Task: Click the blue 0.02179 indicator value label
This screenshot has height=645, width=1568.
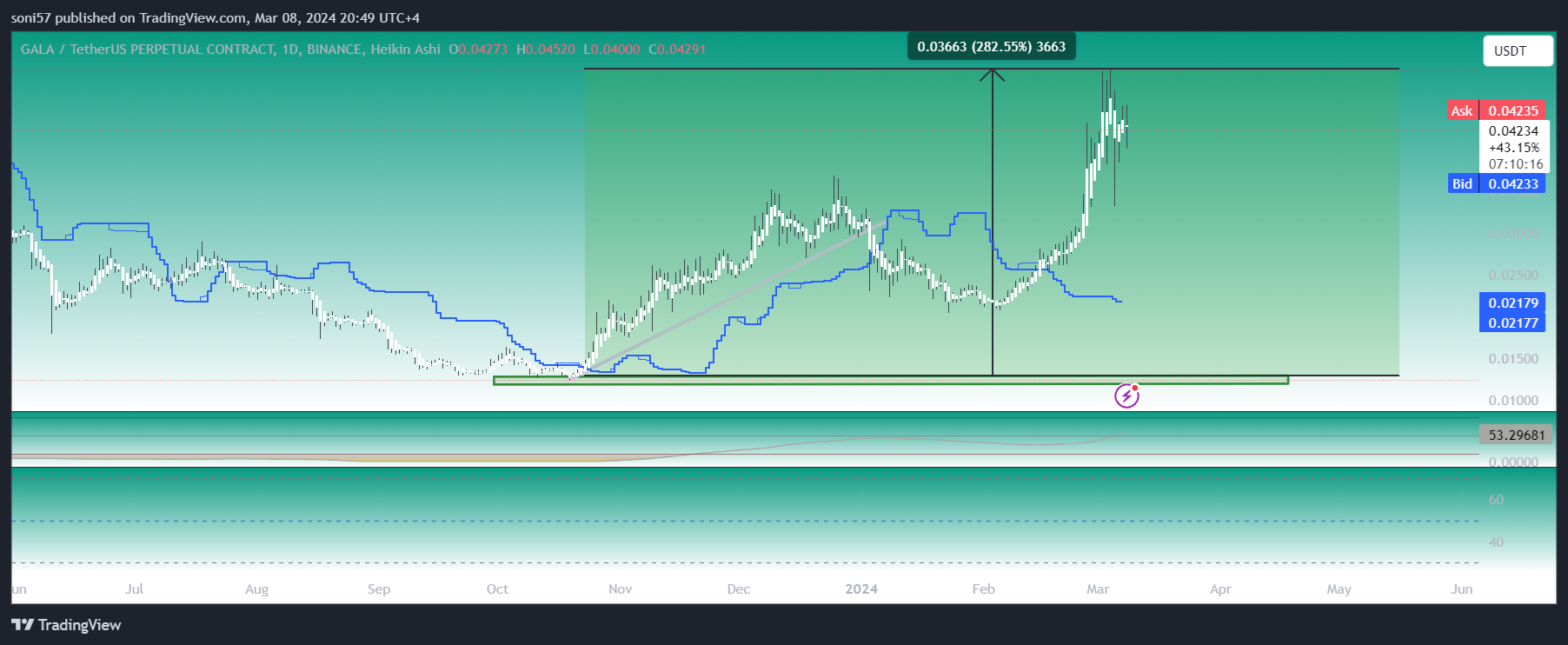Action: (x=1513, y=303)
